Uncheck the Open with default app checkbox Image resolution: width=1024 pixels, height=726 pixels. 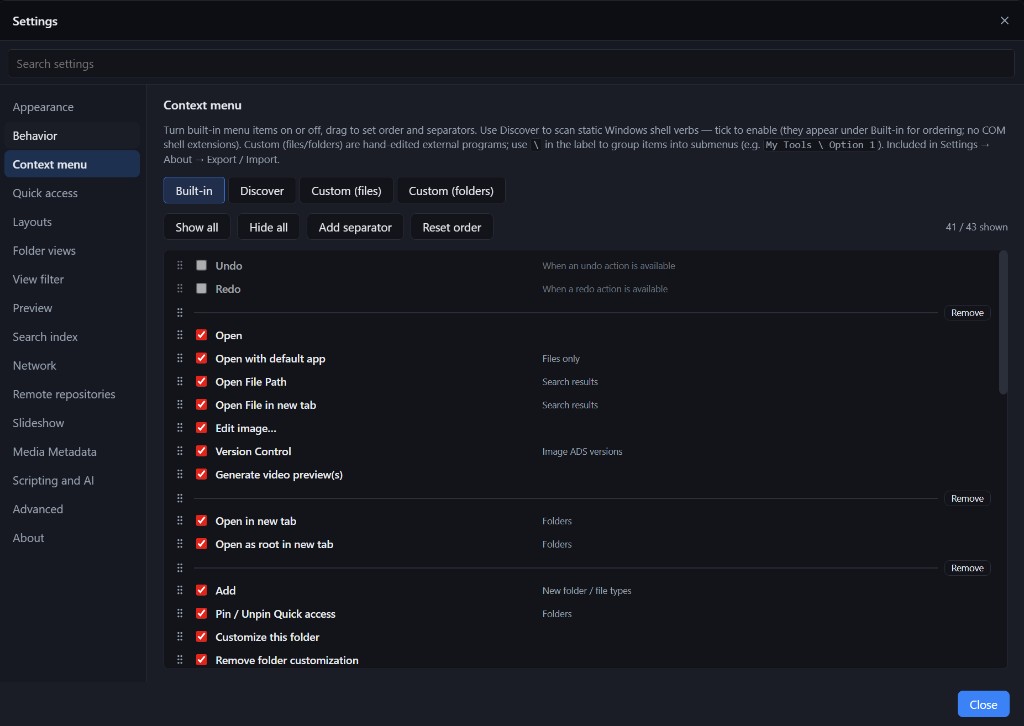coord(201,358)
